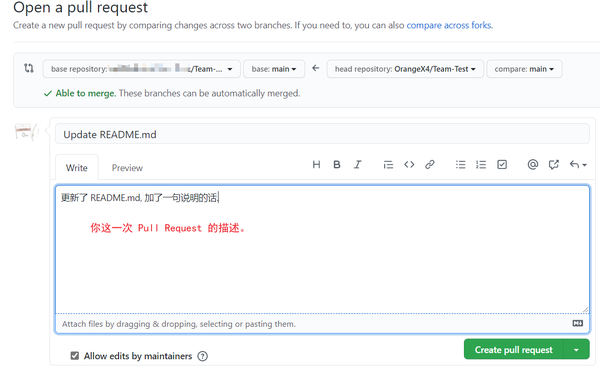Insert numbered list icon

481,165
